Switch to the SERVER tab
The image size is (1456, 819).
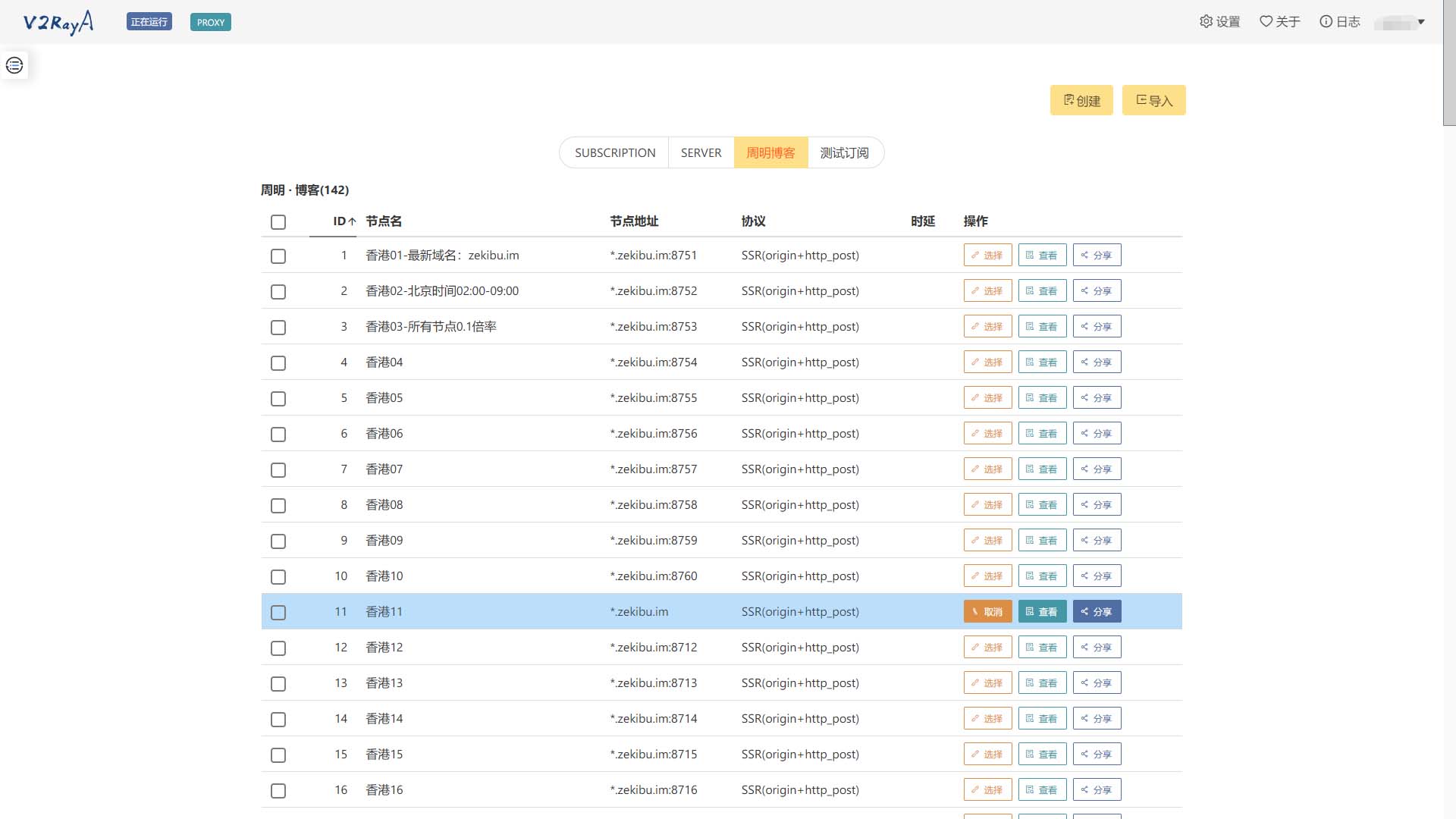[701, 152]
